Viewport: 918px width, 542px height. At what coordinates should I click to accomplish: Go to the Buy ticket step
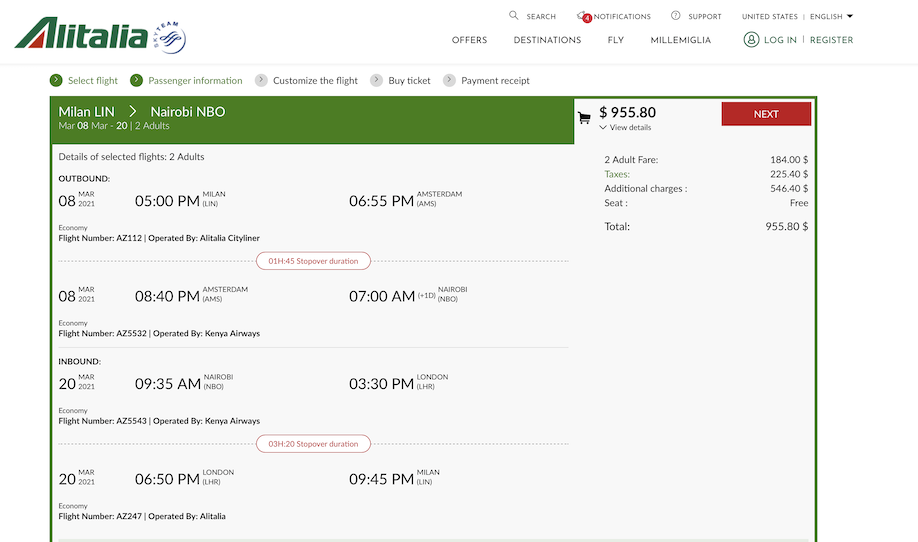coord(409,81)
